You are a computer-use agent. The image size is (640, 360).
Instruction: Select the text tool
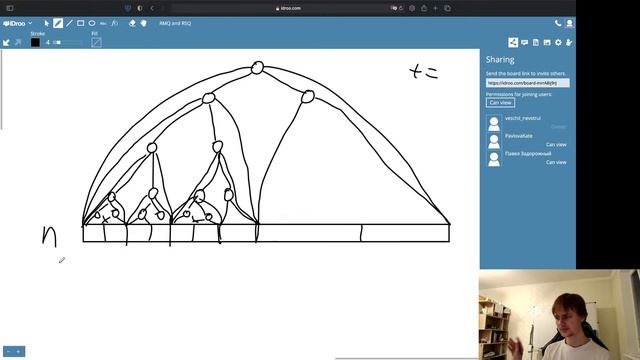coord(103,24)
